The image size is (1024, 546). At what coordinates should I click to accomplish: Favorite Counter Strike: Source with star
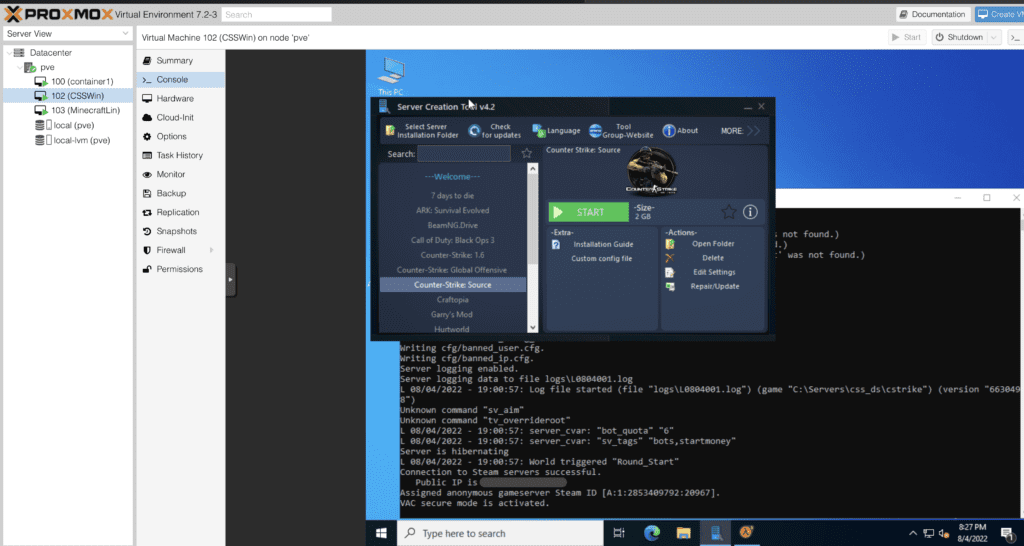729,212
